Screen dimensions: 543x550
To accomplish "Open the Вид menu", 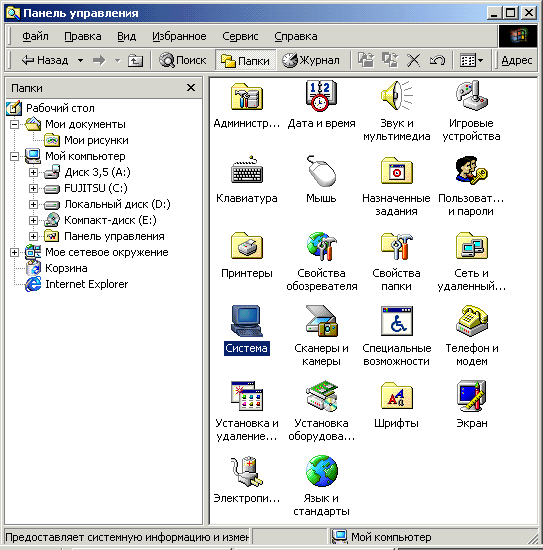I will click(126, 36).
